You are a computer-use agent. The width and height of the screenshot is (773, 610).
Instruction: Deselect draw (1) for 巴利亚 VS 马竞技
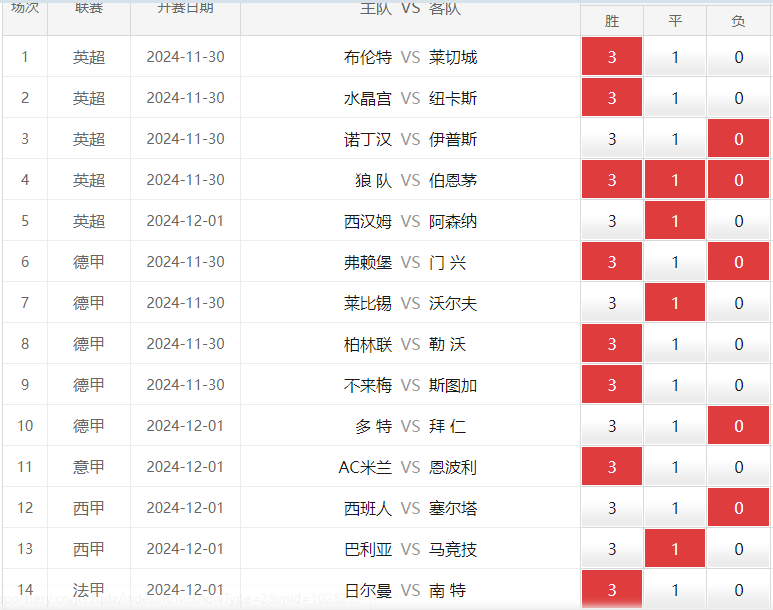tap(675, 547)
